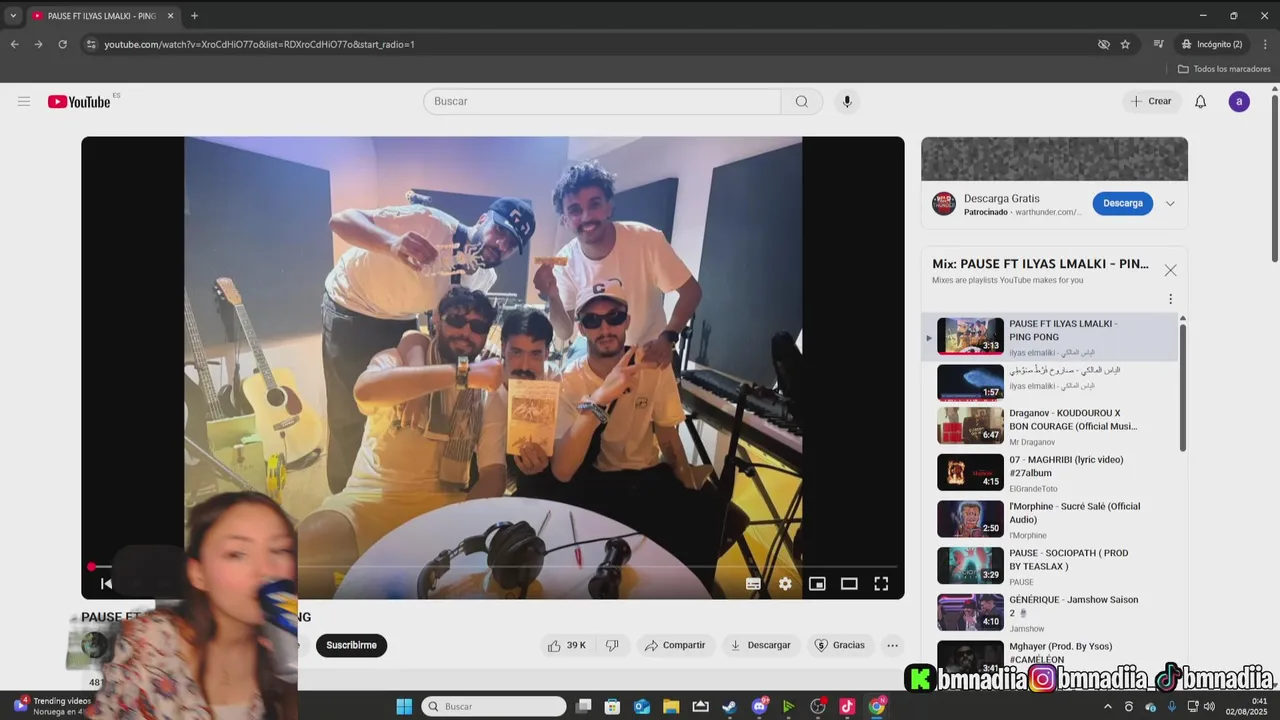View site information icon in address bar

pyautogui.click(x=91, y=44)
